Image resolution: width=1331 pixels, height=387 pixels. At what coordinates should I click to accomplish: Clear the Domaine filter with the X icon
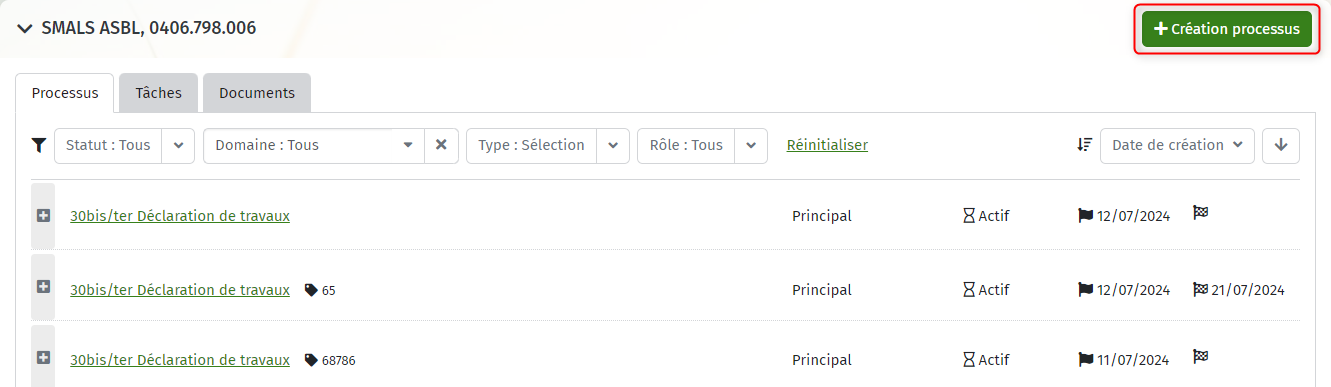(x=441, y=145)
